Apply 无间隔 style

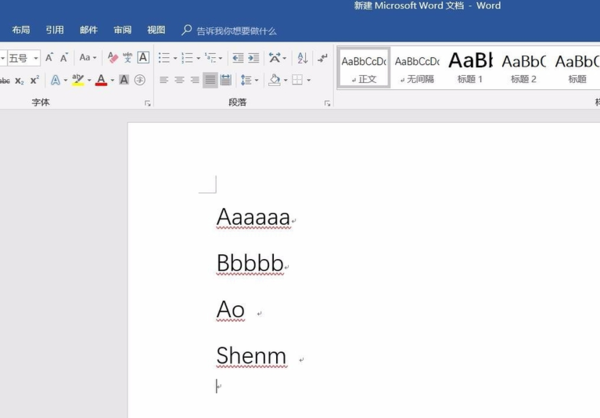417,68
